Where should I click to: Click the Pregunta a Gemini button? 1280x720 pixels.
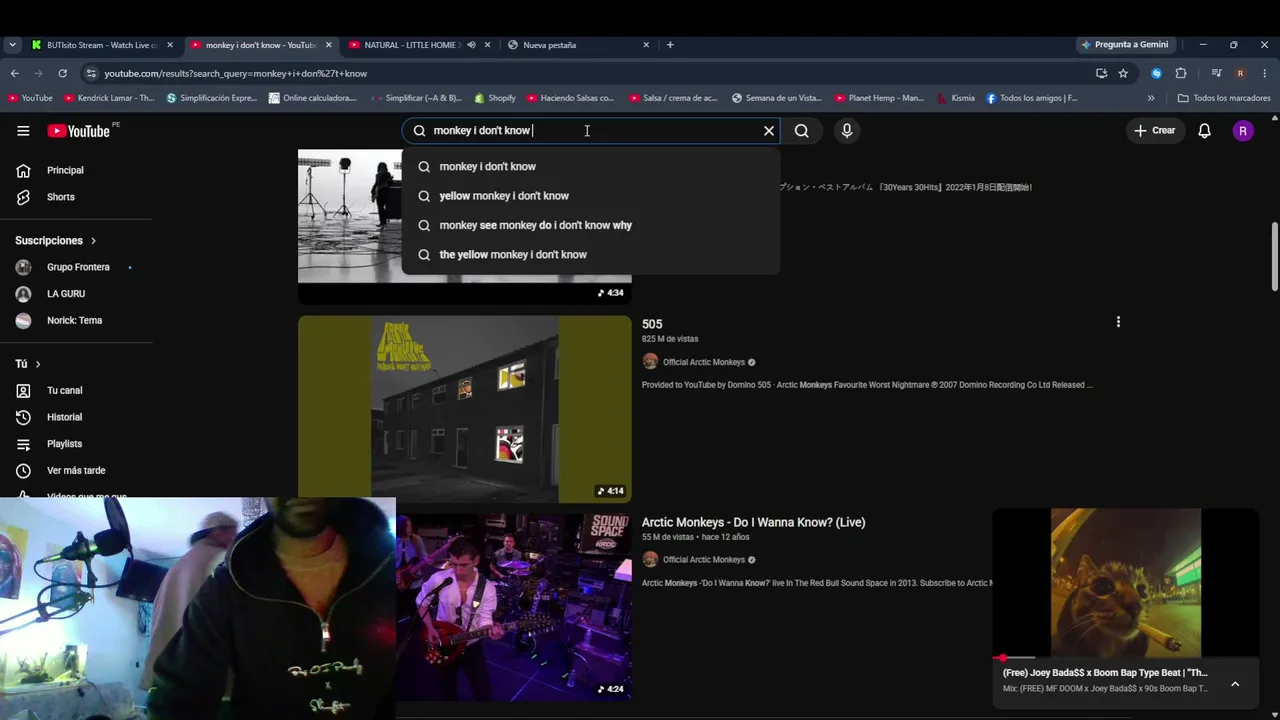1125,45
